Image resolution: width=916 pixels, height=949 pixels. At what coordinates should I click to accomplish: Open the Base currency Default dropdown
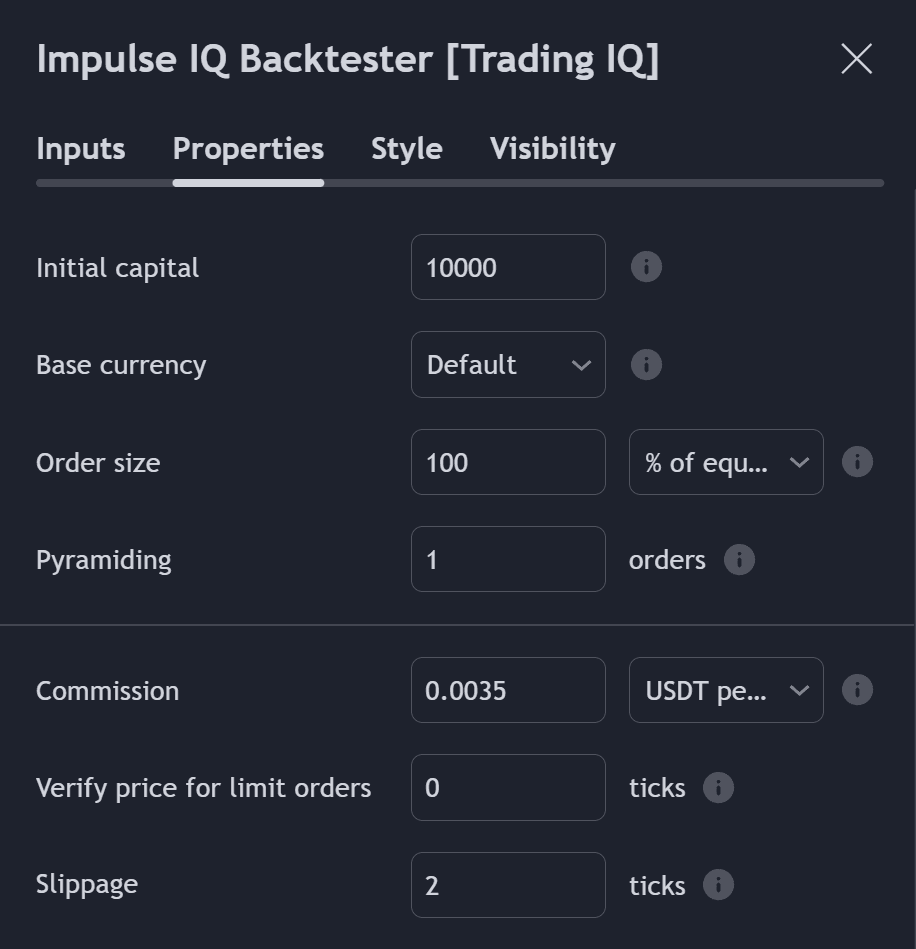pos(509,364)
